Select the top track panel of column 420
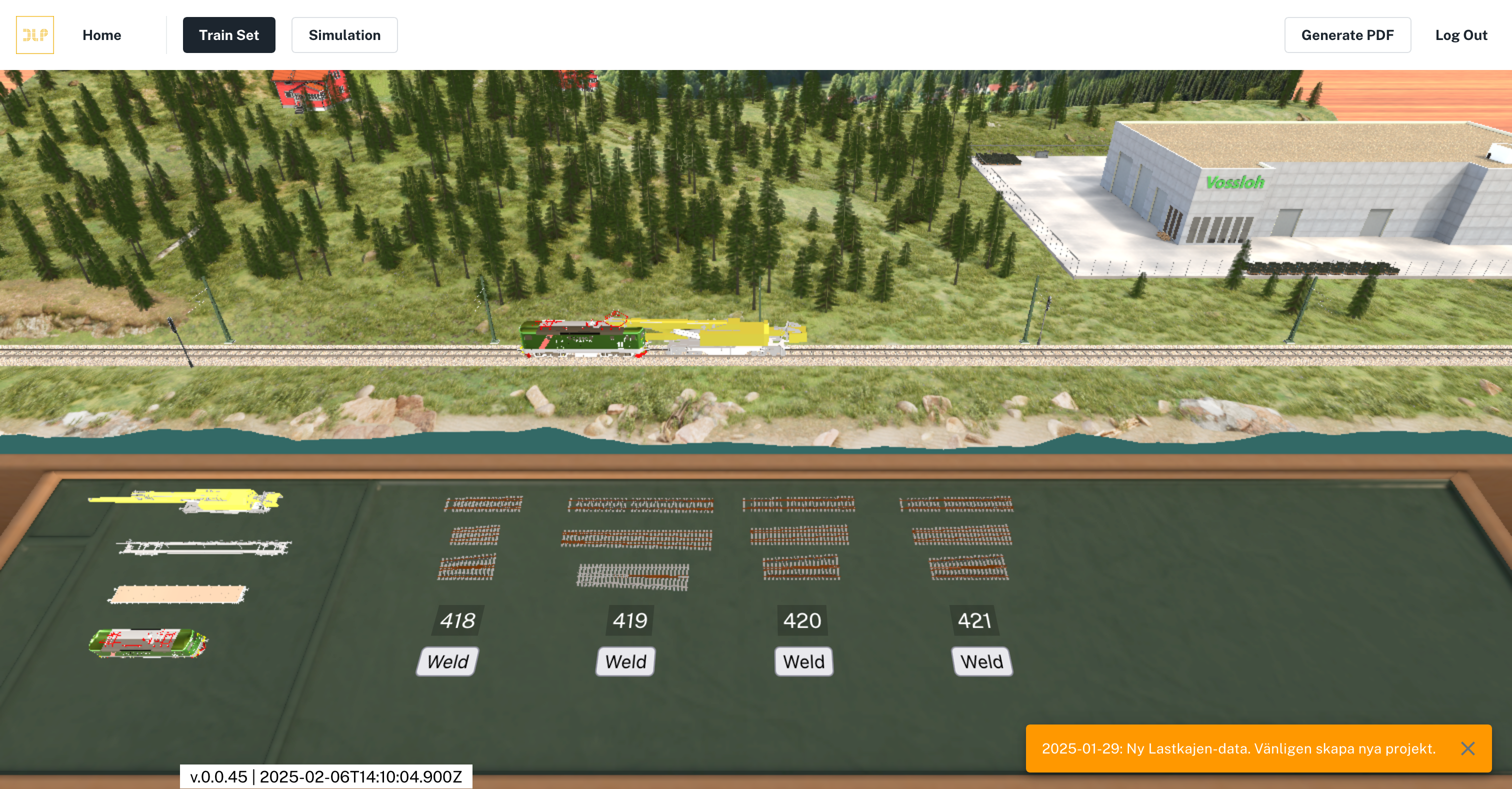The height and width of the screenshot is (789, 1512). (x=799, y=504)
